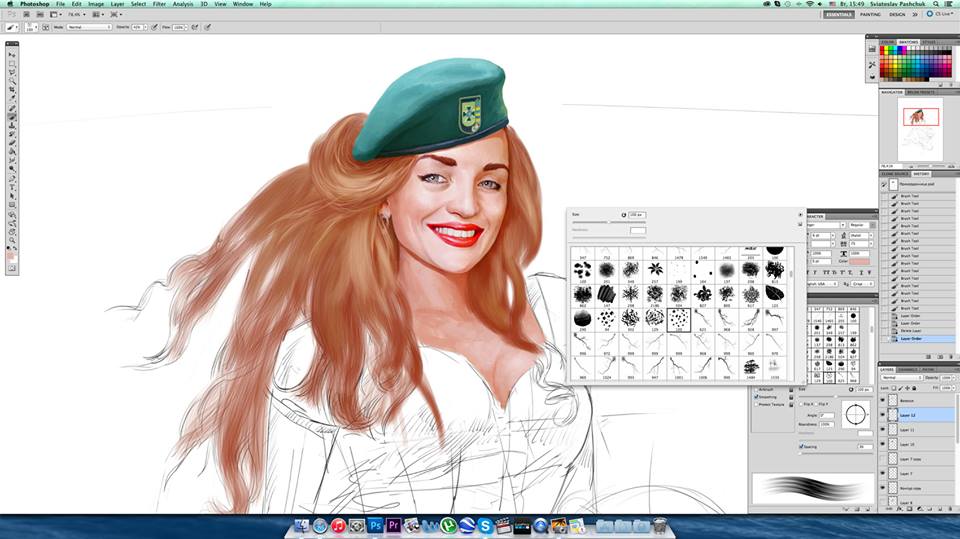The image size is (960, 539).
Task: Open the Filter menu
Action: pos(159,4)
